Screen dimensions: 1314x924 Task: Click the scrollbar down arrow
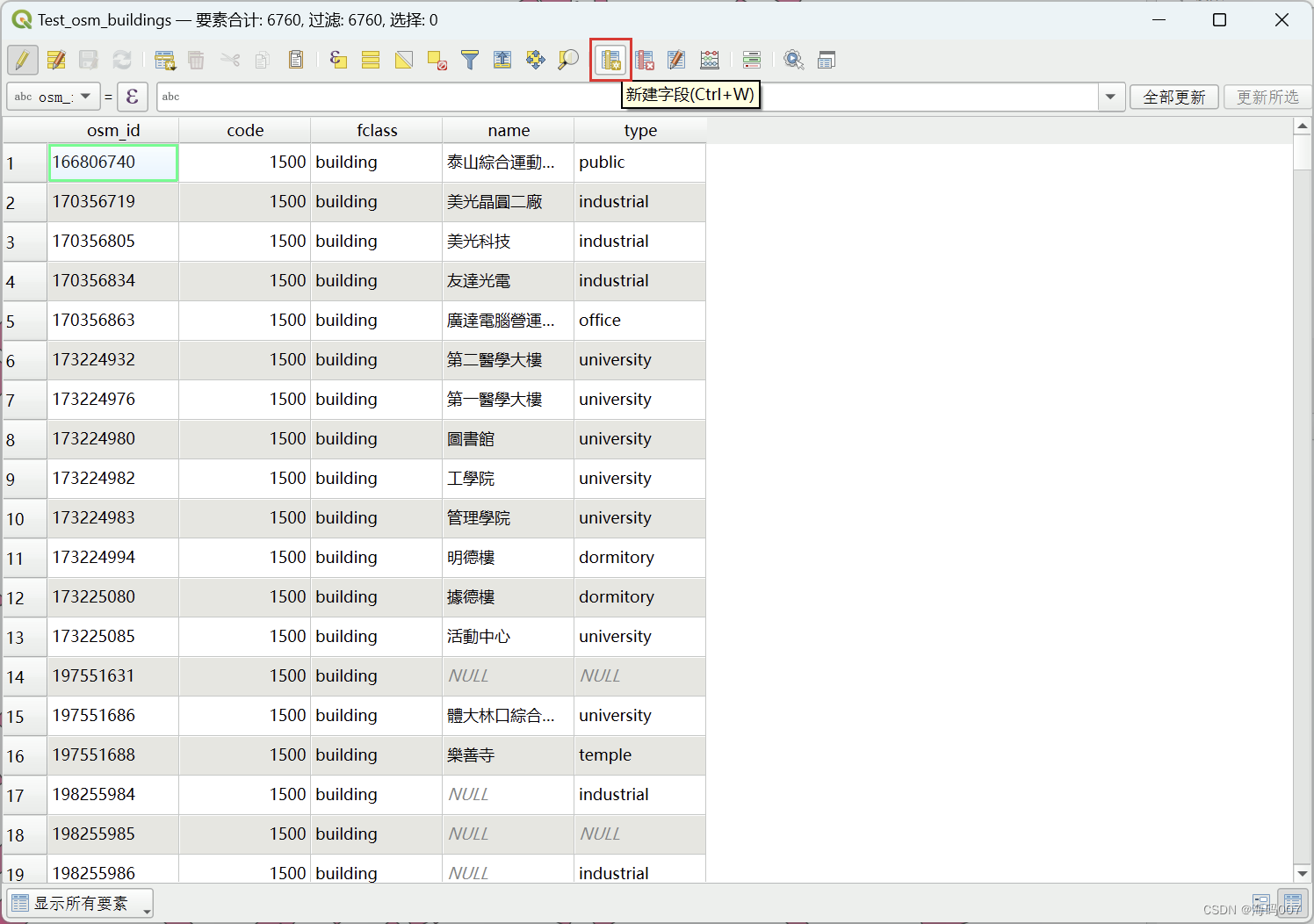pyautogui.click(x=1303, y=873)
